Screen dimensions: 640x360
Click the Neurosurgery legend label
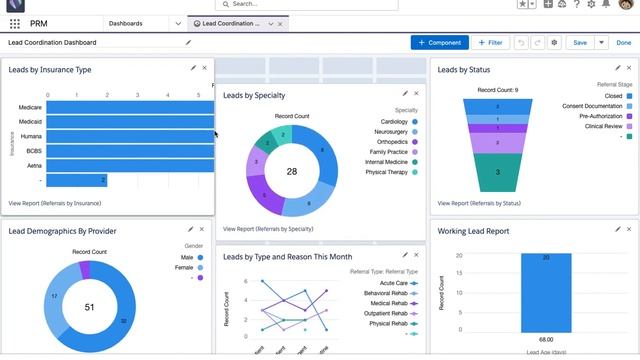coord(391,132)
